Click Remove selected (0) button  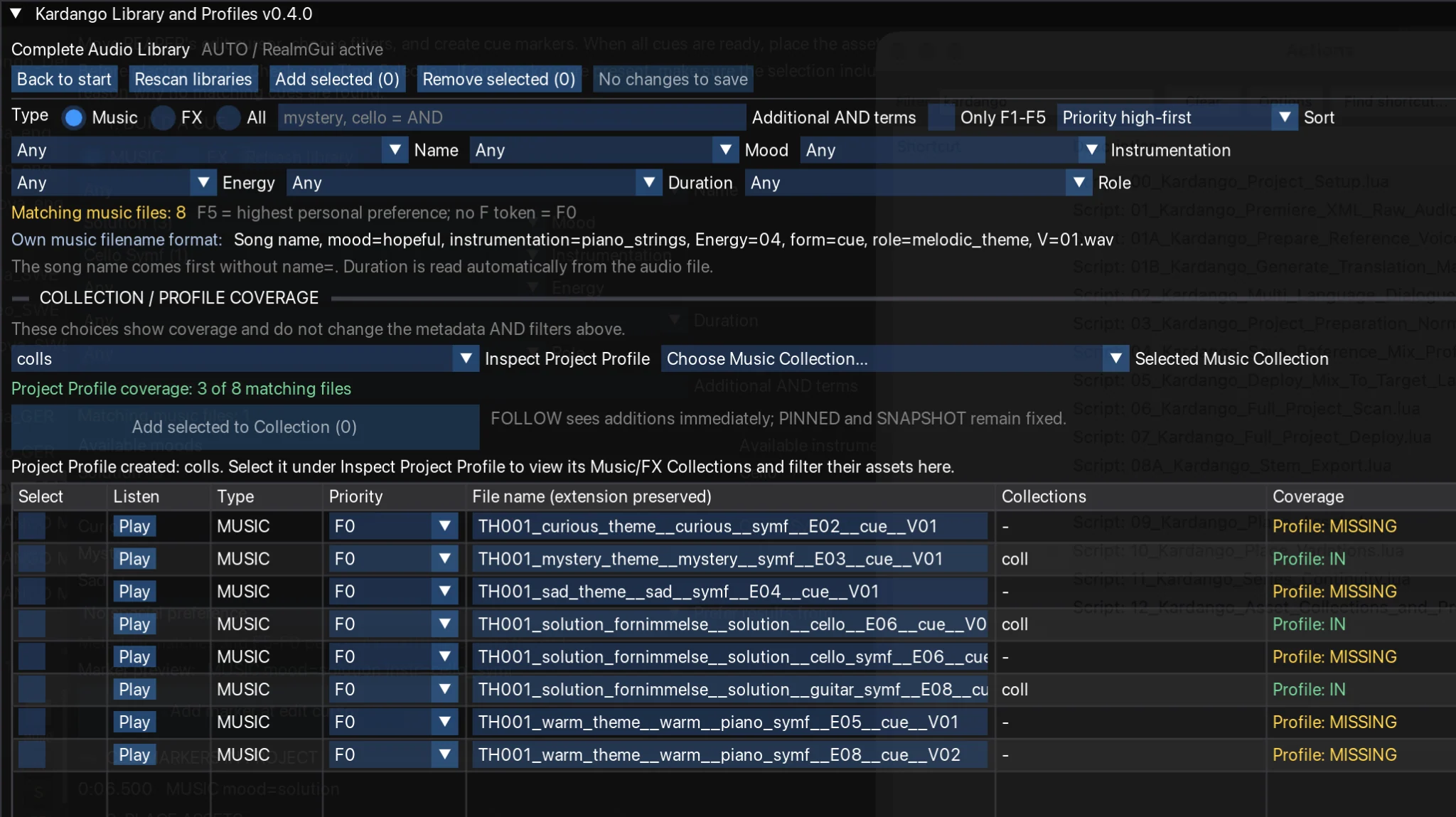498,79
